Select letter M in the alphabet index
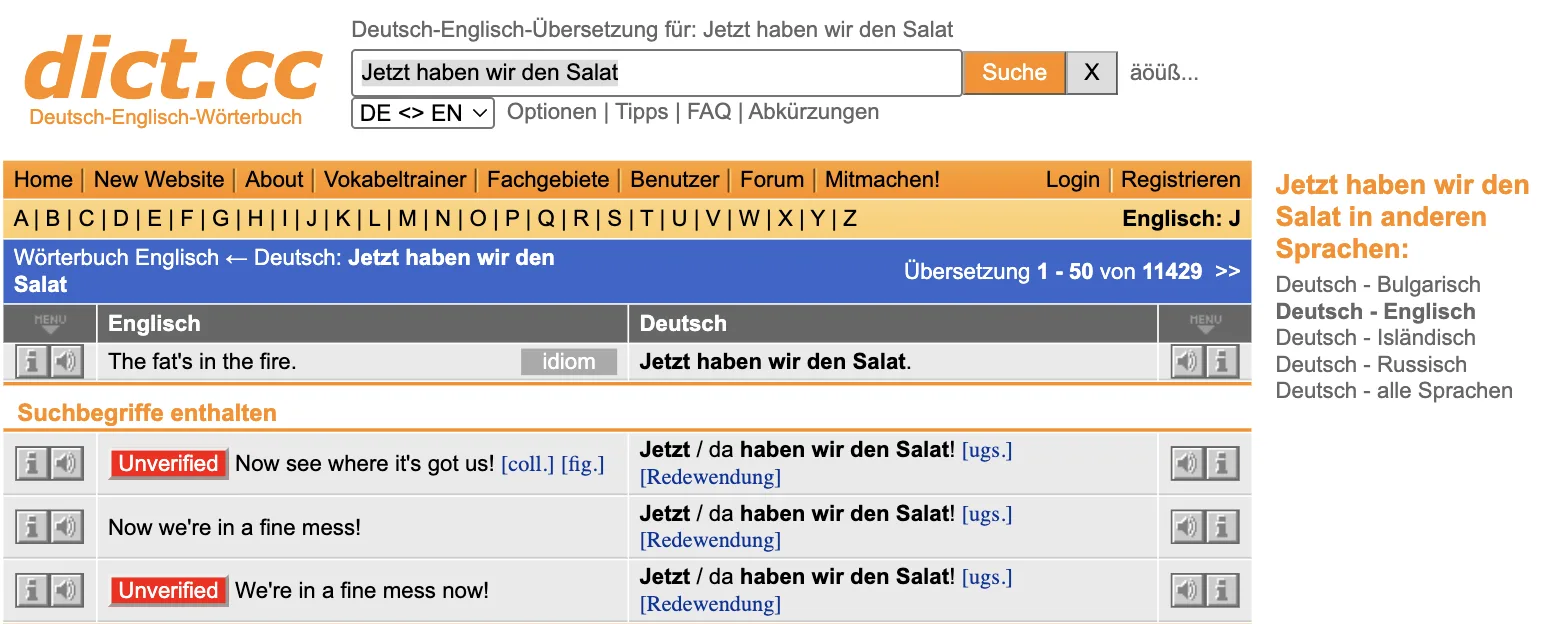 tap(407, 218)
